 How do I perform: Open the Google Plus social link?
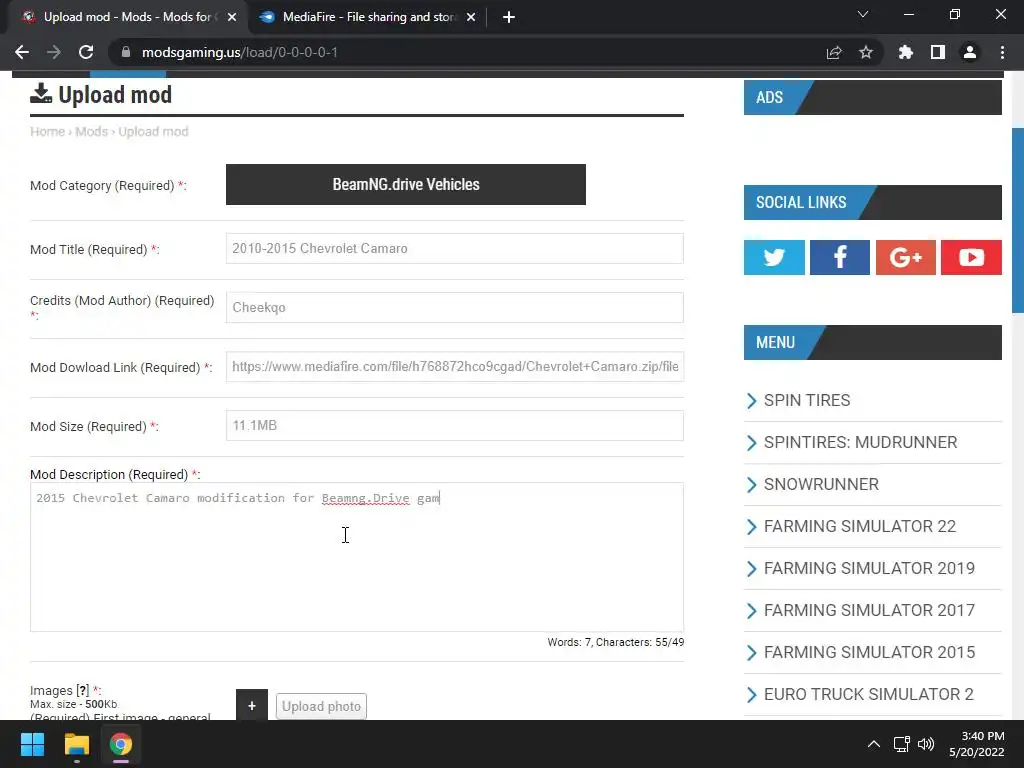pos(906,257)
